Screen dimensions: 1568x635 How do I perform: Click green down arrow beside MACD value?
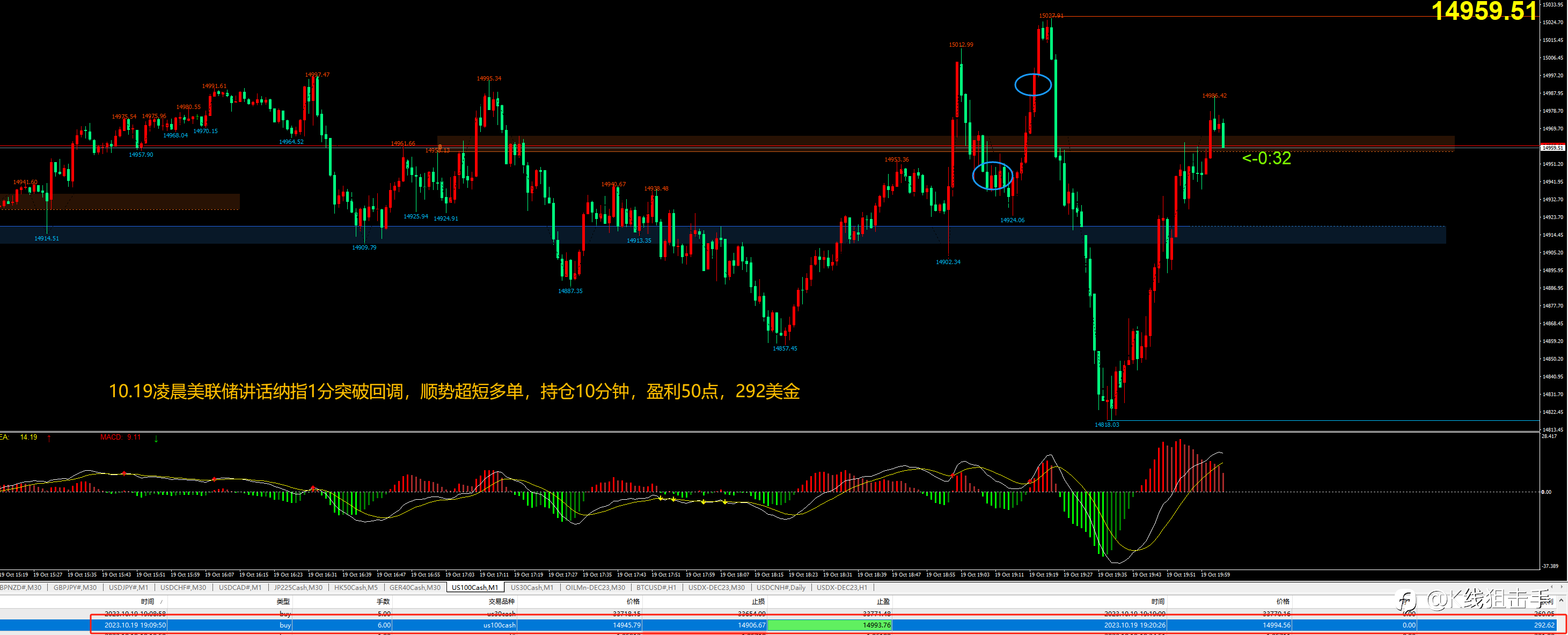click(157, 439)
